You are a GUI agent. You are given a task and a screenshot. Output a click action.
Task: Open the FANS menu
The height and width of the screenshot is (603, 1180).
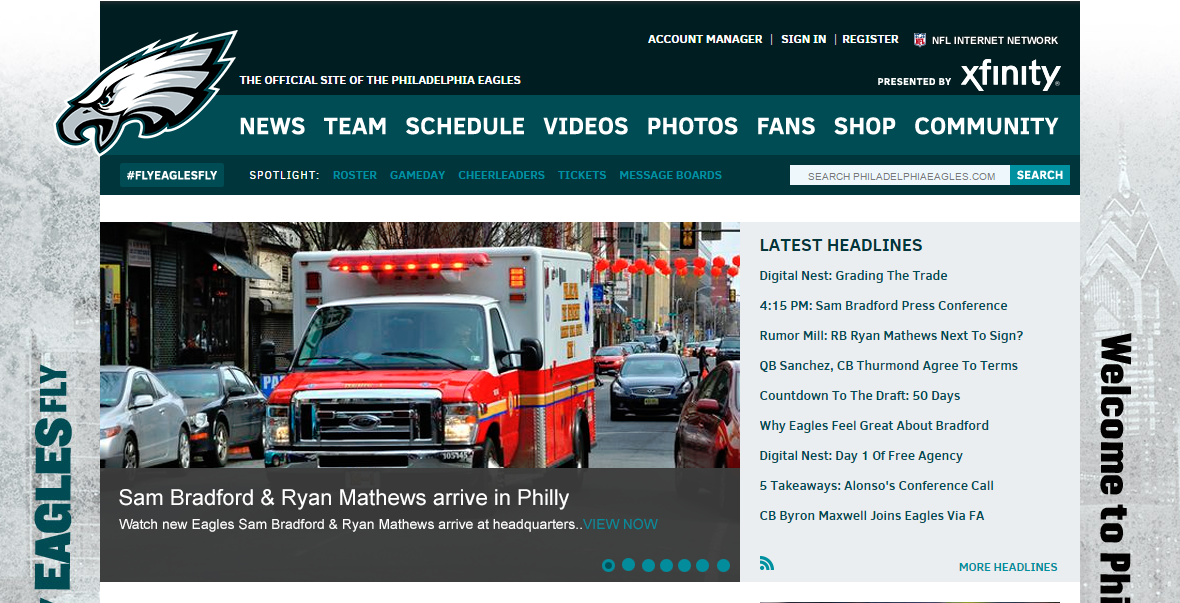(x=786, y=126)
